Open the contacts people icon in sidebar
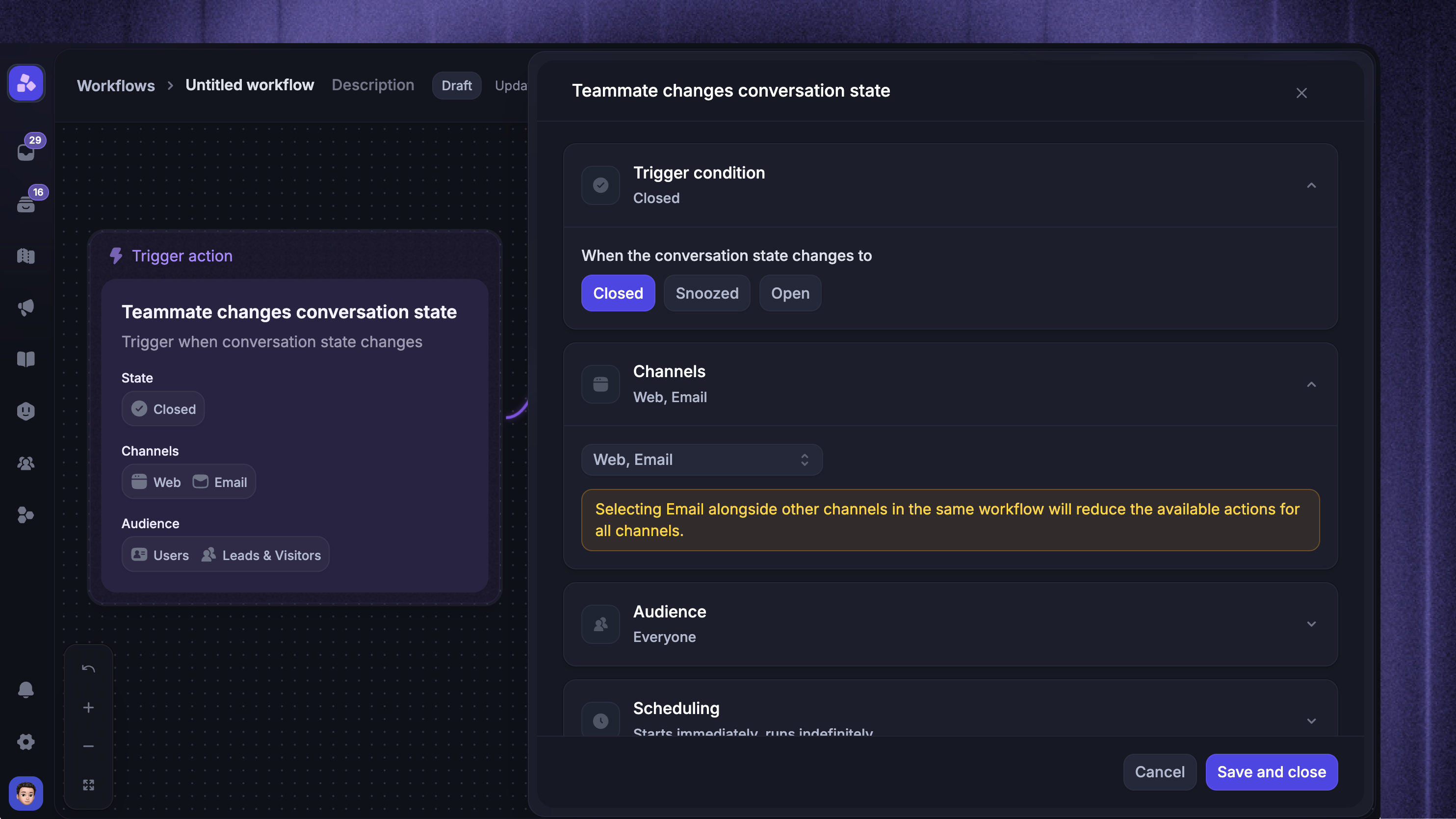The image size is (1456, 819). (x=26, y=463)
